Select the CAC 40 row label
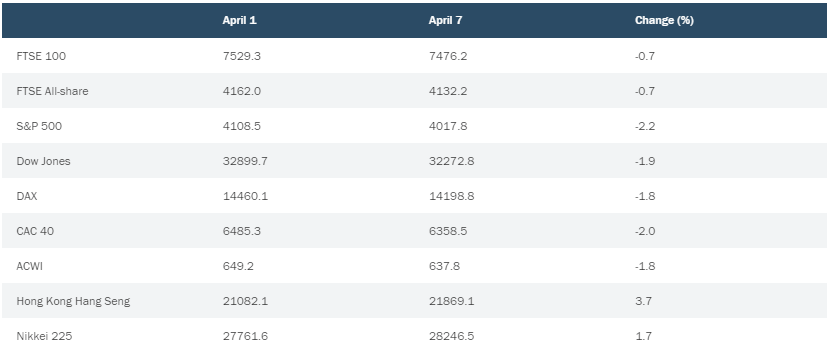830x361 pixels. tap(35, 231)
